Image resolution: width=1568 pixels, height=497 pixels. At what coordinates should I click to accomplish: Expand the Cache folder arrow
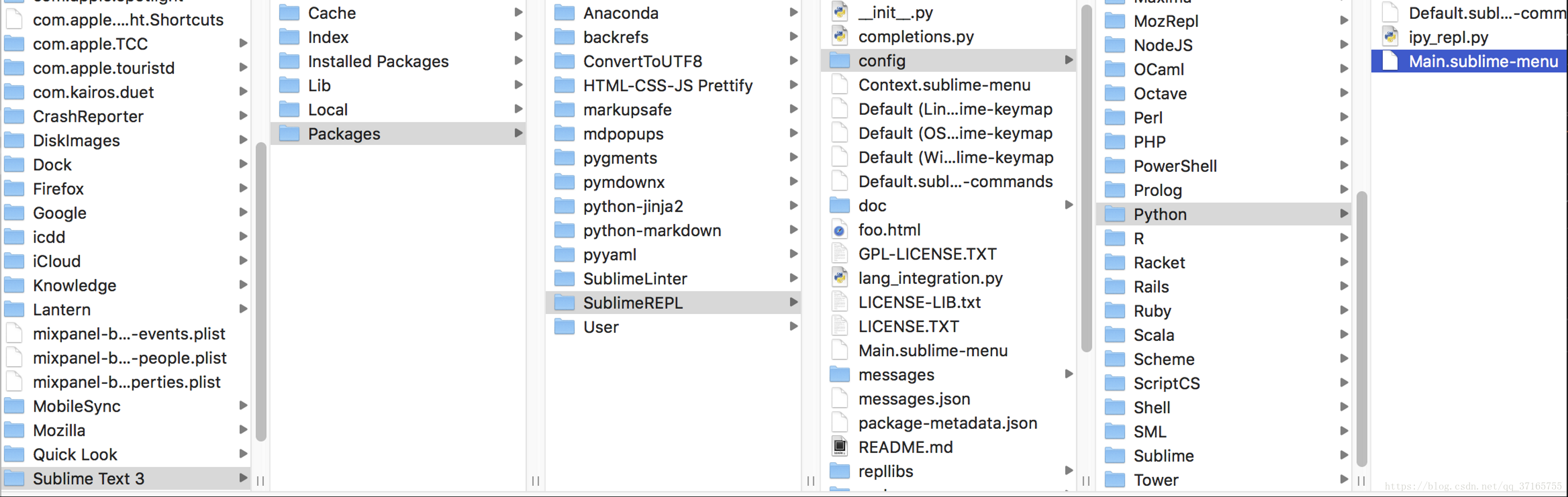click(x=519, y=12)
